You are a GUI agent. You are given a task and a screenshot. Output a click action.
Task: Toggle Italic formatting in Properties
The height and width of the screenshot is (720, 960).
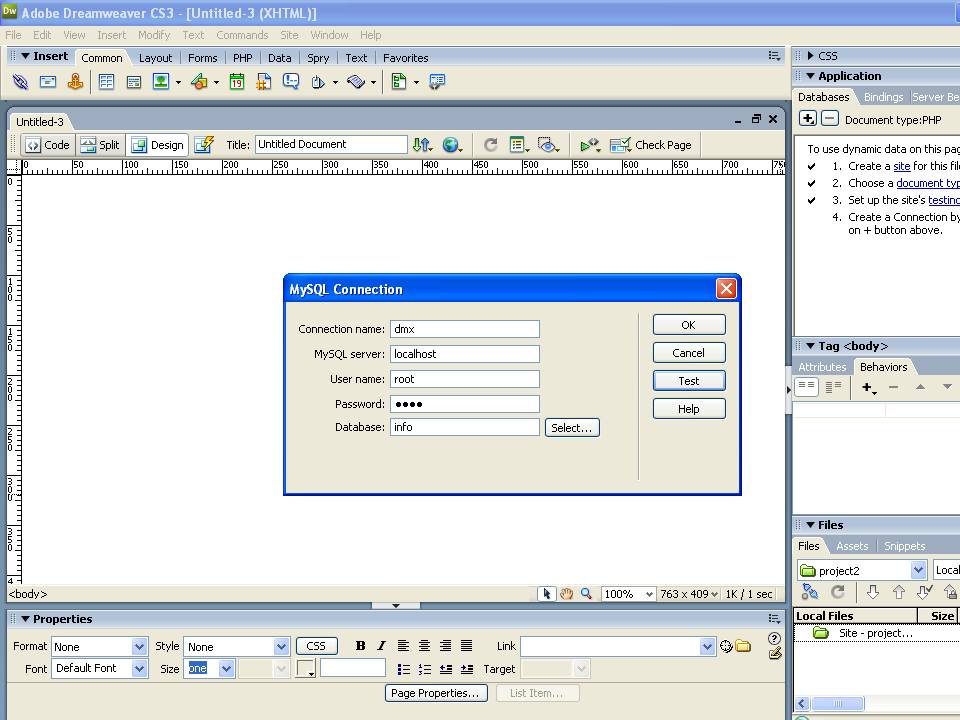pyautogui.click(x=381, y=646)
